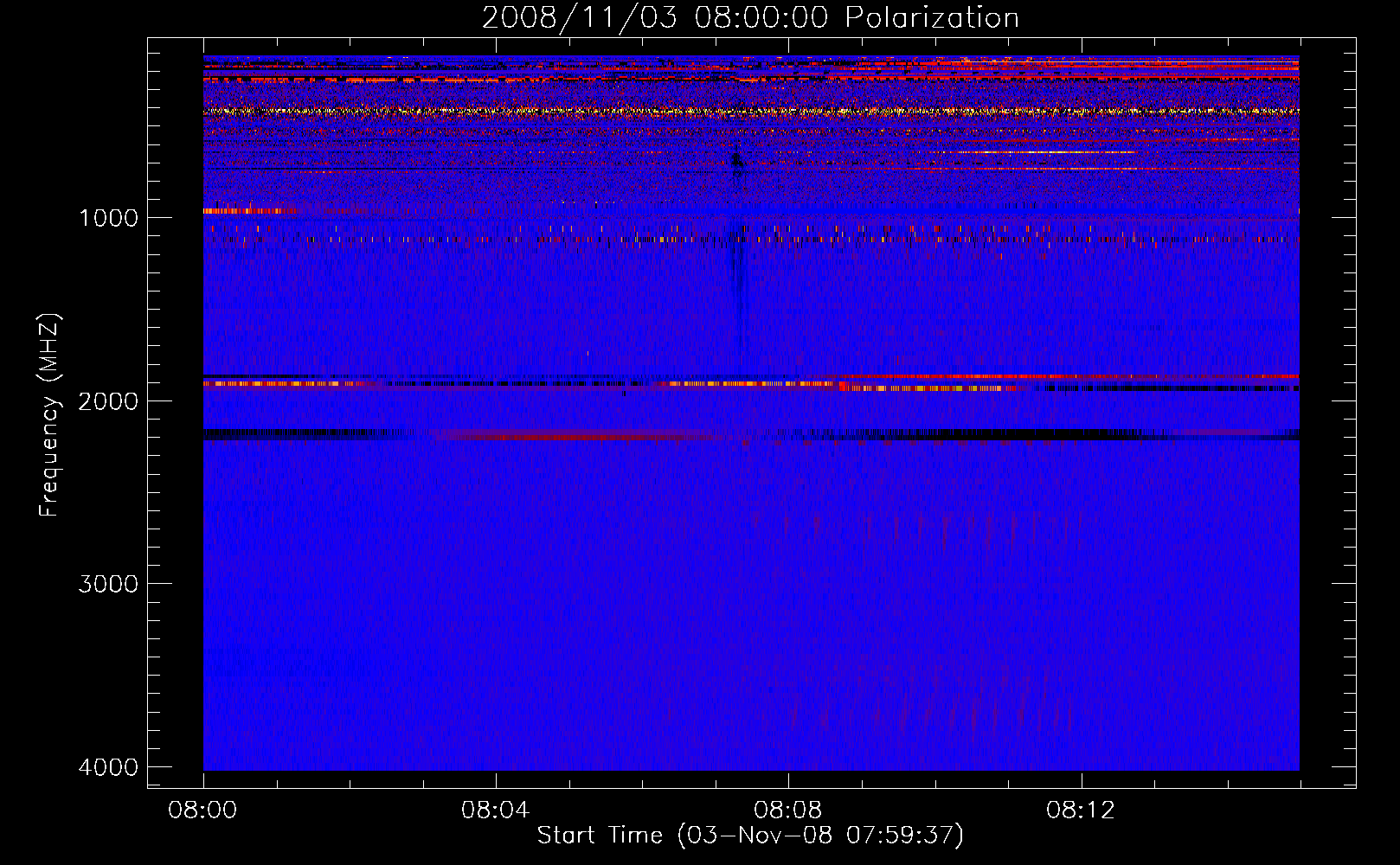The height and width of the screenshot is (865, 1400).
Task: Click the plot title '2008/11/03 08:00:00 Polarization'
Action: point(750,17)
